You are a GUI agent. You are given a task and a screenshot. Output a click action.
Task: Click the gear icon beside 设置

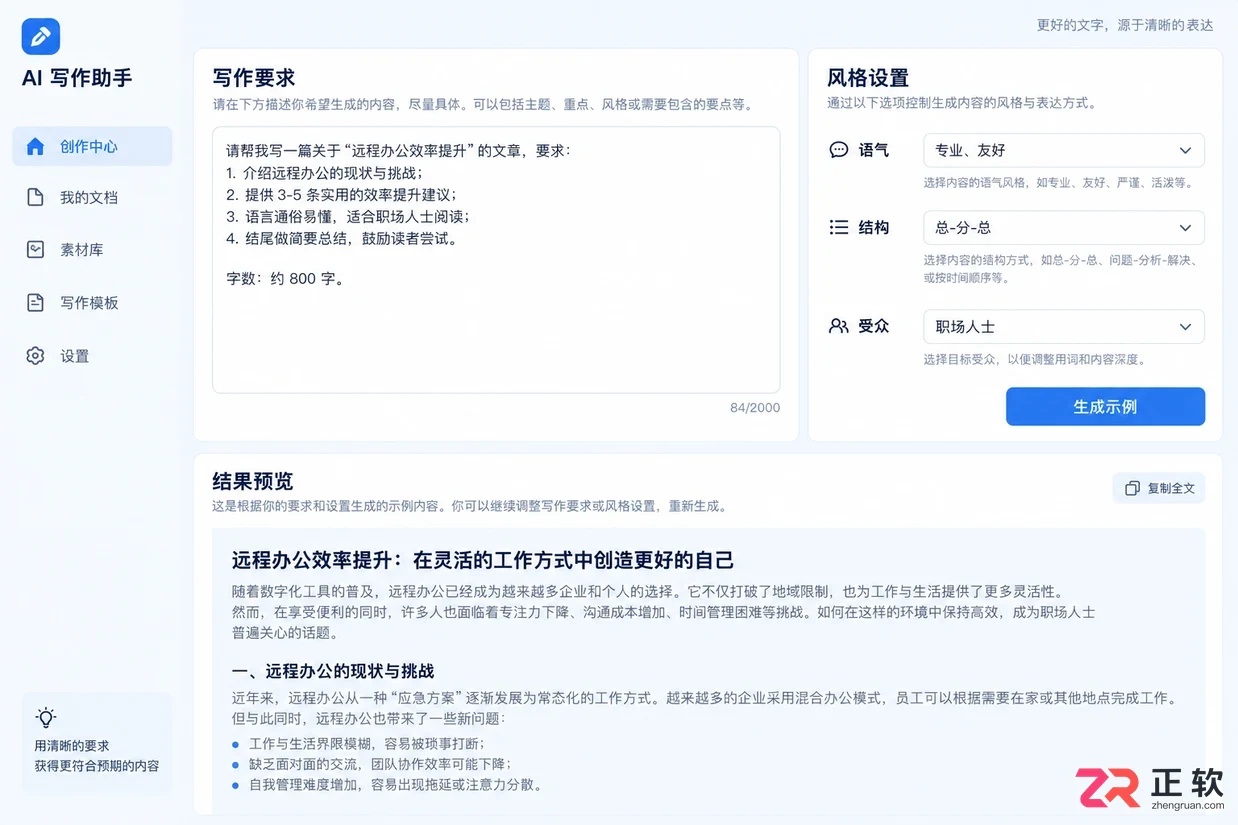click(35, 355)
